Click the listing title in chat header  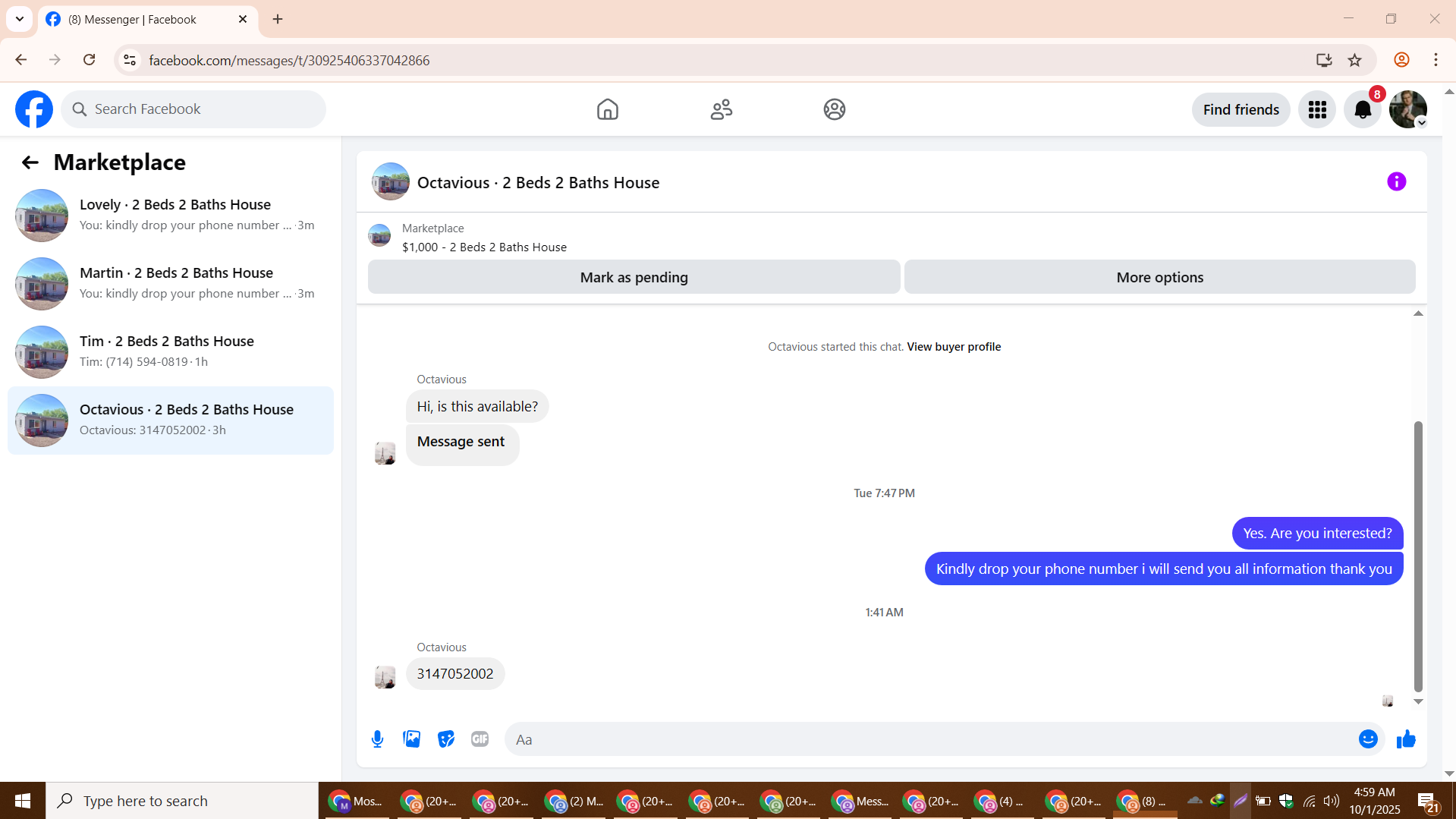click(538, 183)
